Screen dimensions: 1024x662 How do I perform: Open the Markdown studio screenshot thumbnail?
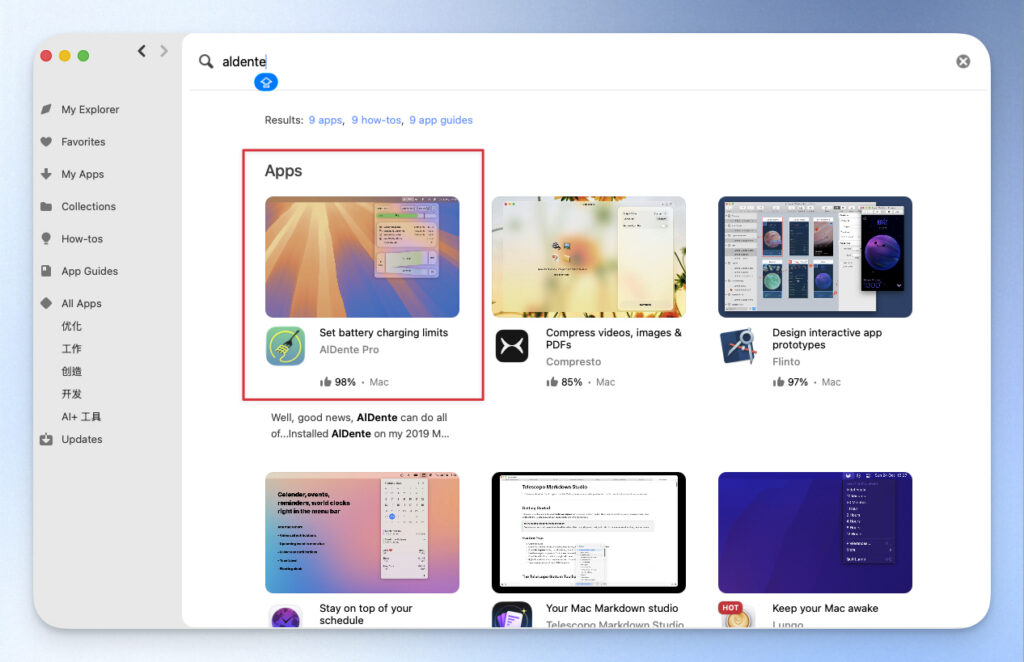(x=589, y=533)
